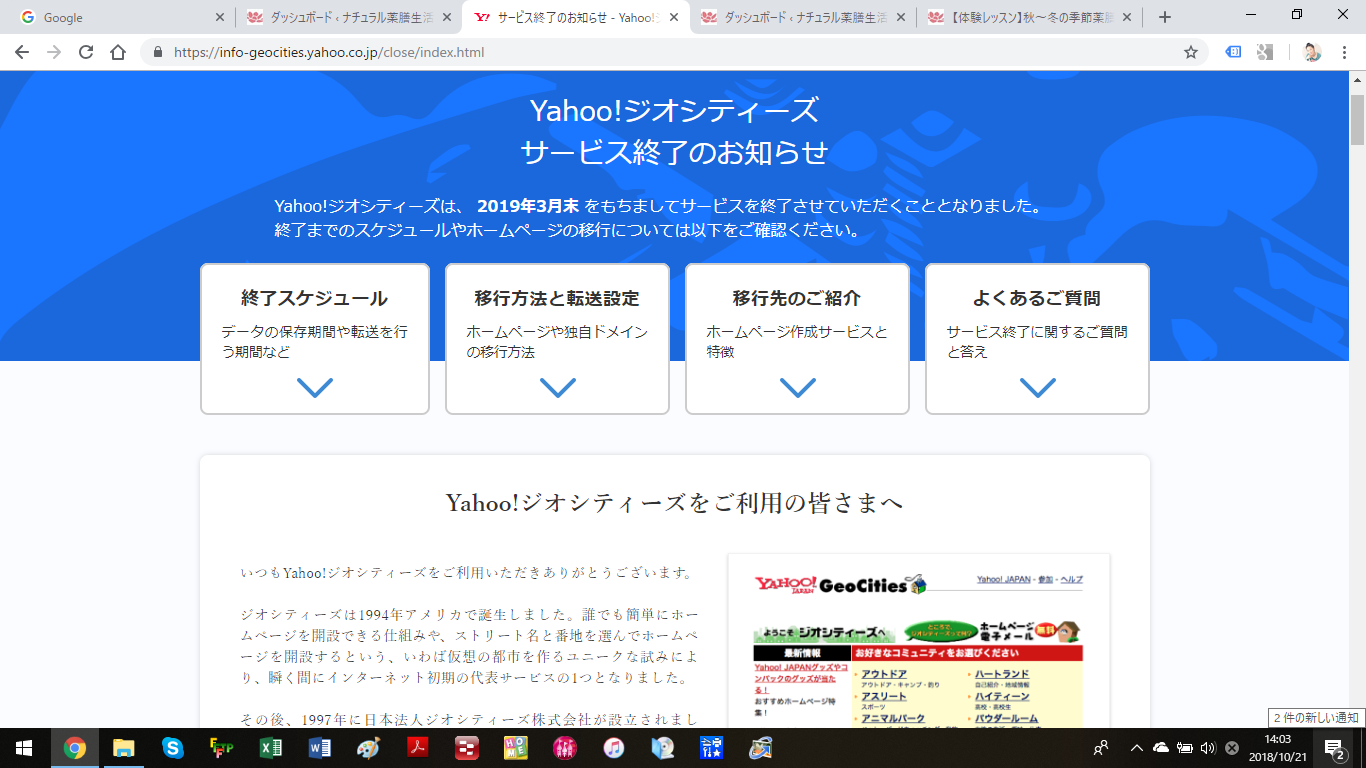Reload the page with the refresh icon

(x=86, y=52)
